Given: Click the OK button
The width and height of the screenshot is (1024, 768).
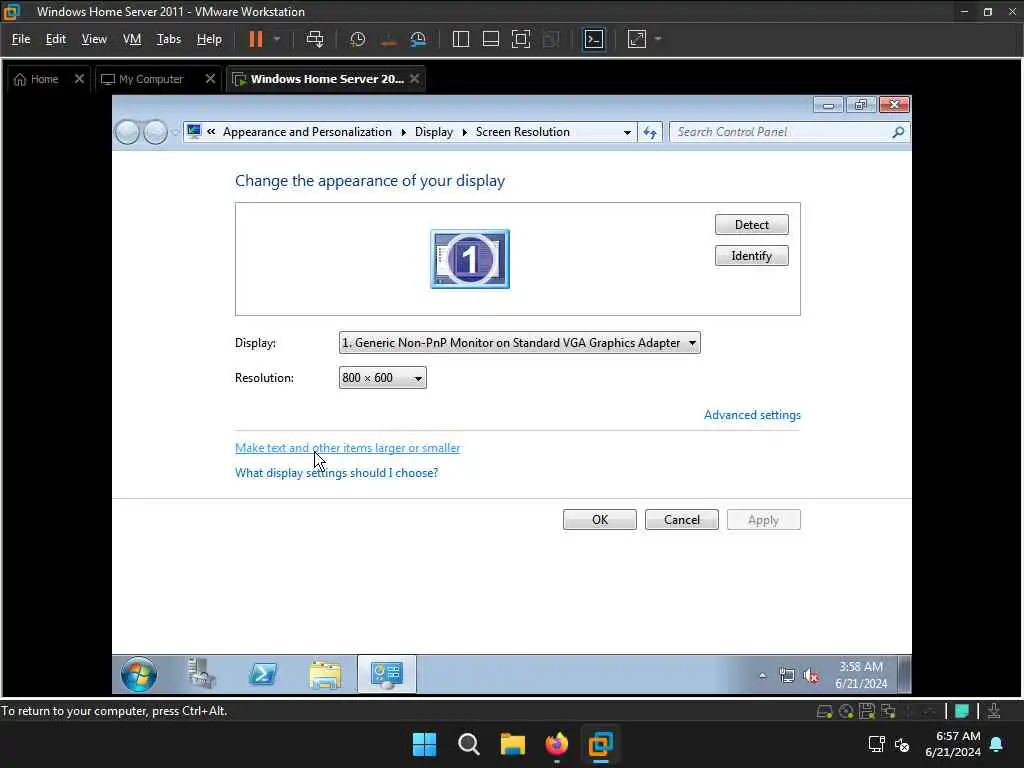Looking at the screenshot, I should (x=600, y=520).
